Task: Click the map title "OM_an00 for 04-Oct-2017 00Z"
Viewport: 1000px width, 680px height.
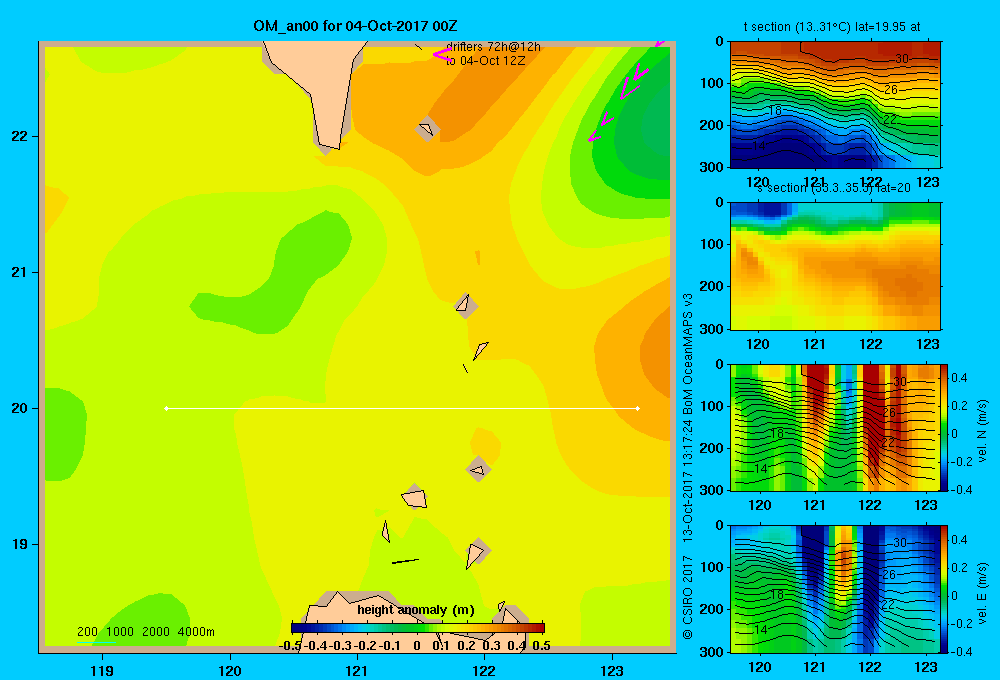Action: [355, 26]
